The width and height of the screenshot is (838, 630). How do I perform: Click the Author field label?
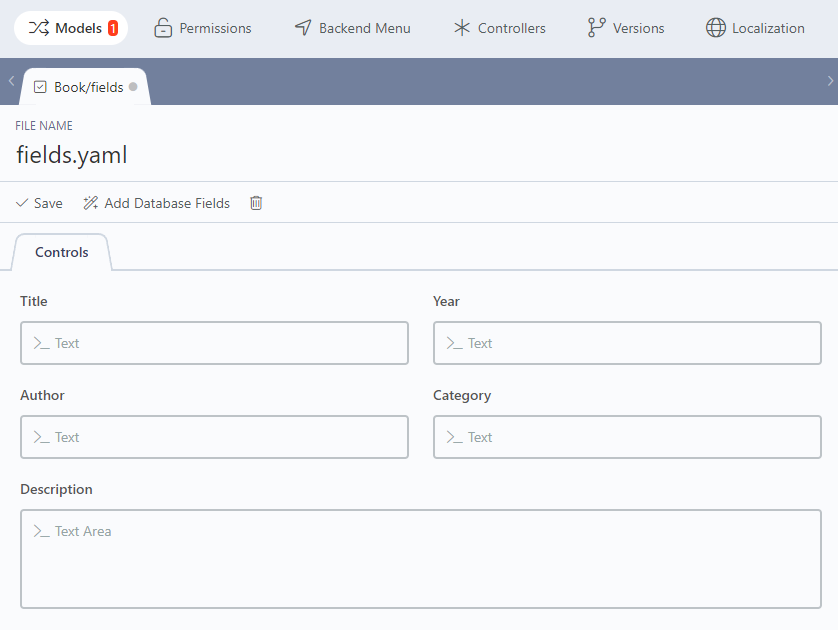(42, 395)
